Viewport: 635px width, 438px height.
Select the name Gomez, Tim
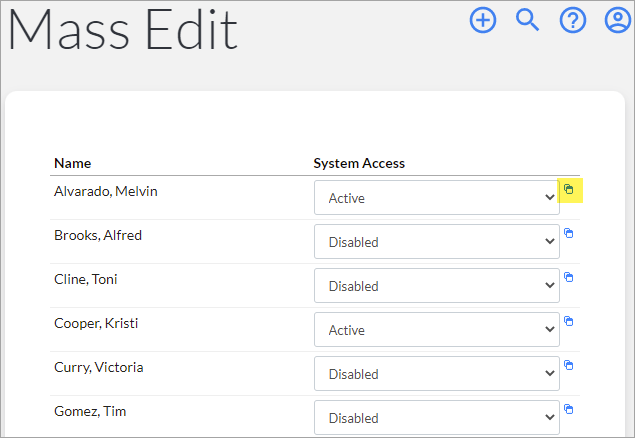(x=90, y=411)
